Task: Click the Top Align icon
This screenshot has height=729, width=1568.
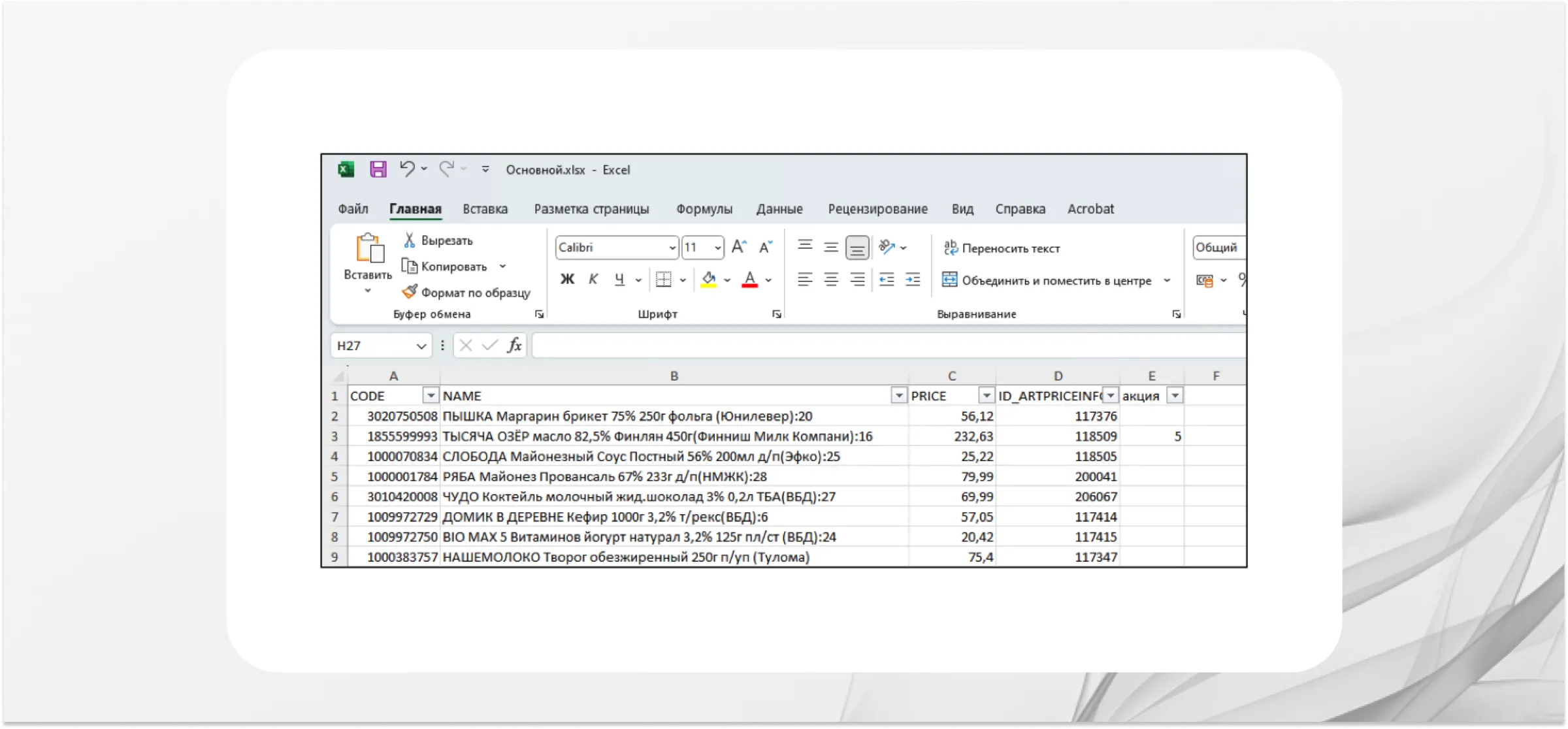Action: [805, 246]
